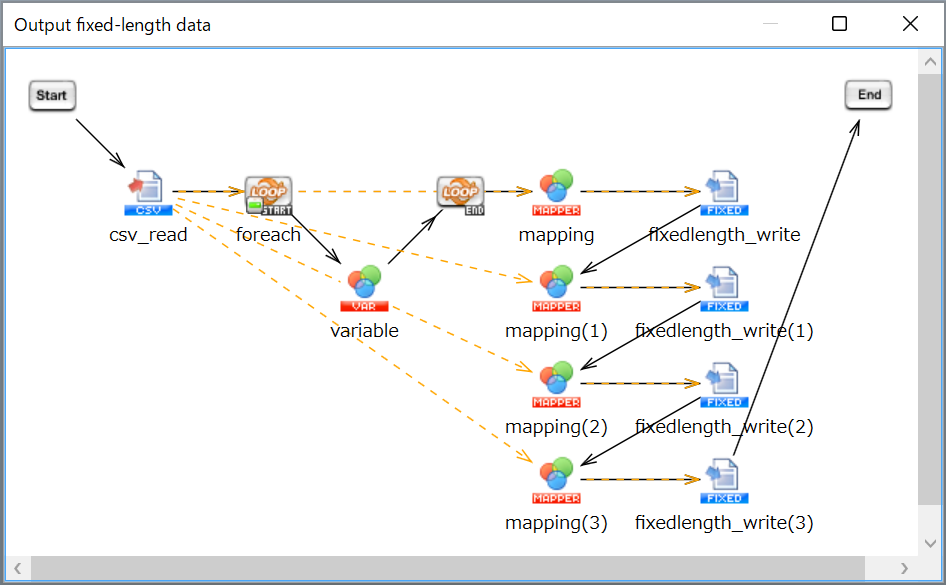Select the mapping(2) mapper icon
The height and width of the screenshot is (585, 946).
(556, 384)
